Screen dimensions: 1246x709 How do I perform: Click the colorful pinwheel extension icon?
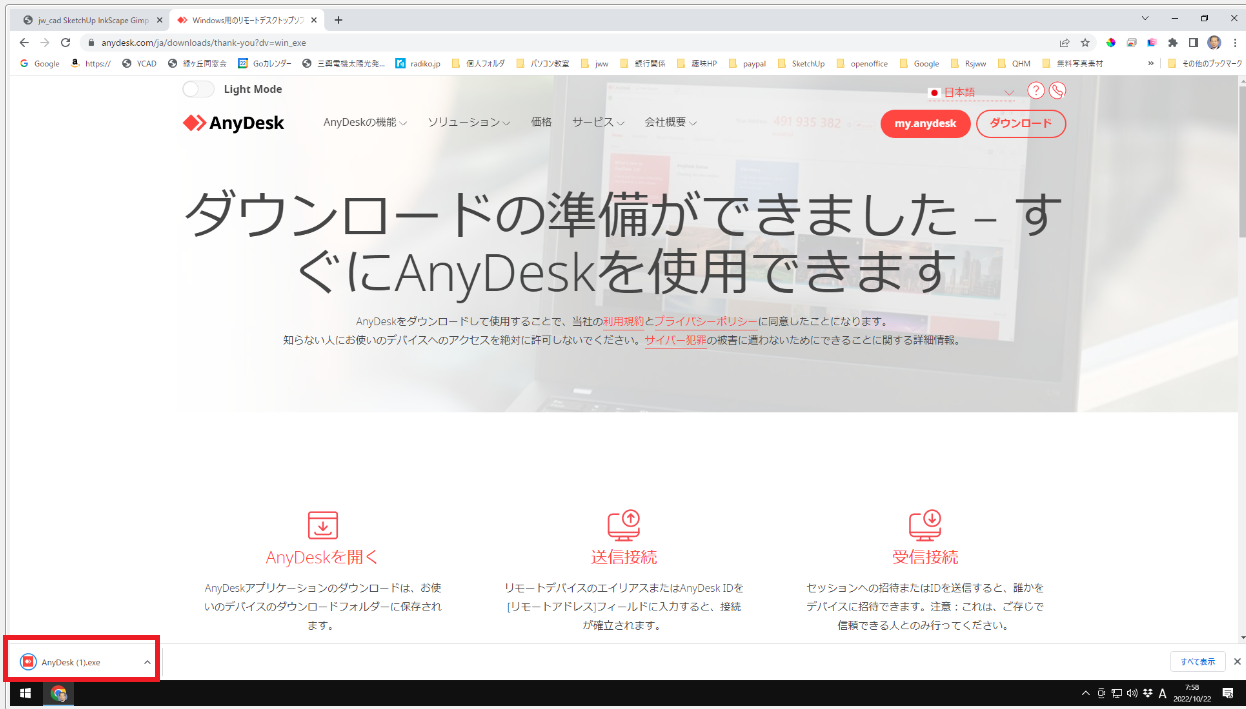click(x=1110, y=43)
